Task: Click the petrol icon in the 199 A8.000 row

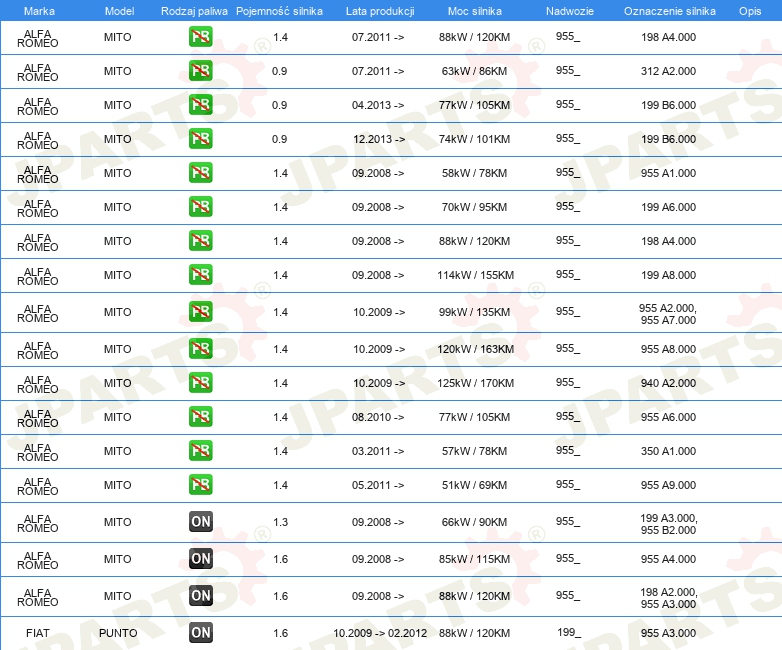Action: (200, 274)
